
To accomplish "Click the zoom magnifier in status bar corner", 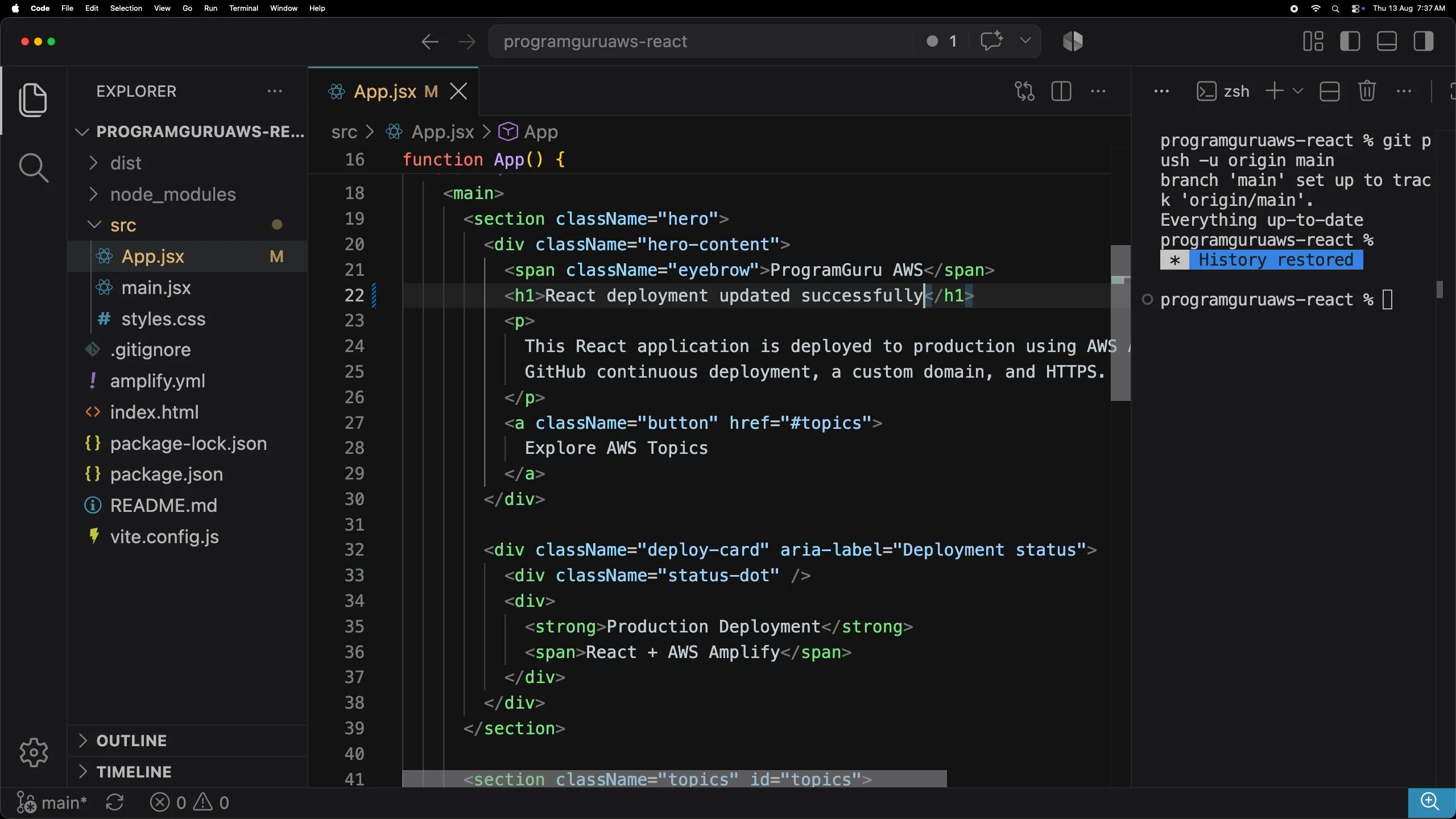I will pos(1431,802).
